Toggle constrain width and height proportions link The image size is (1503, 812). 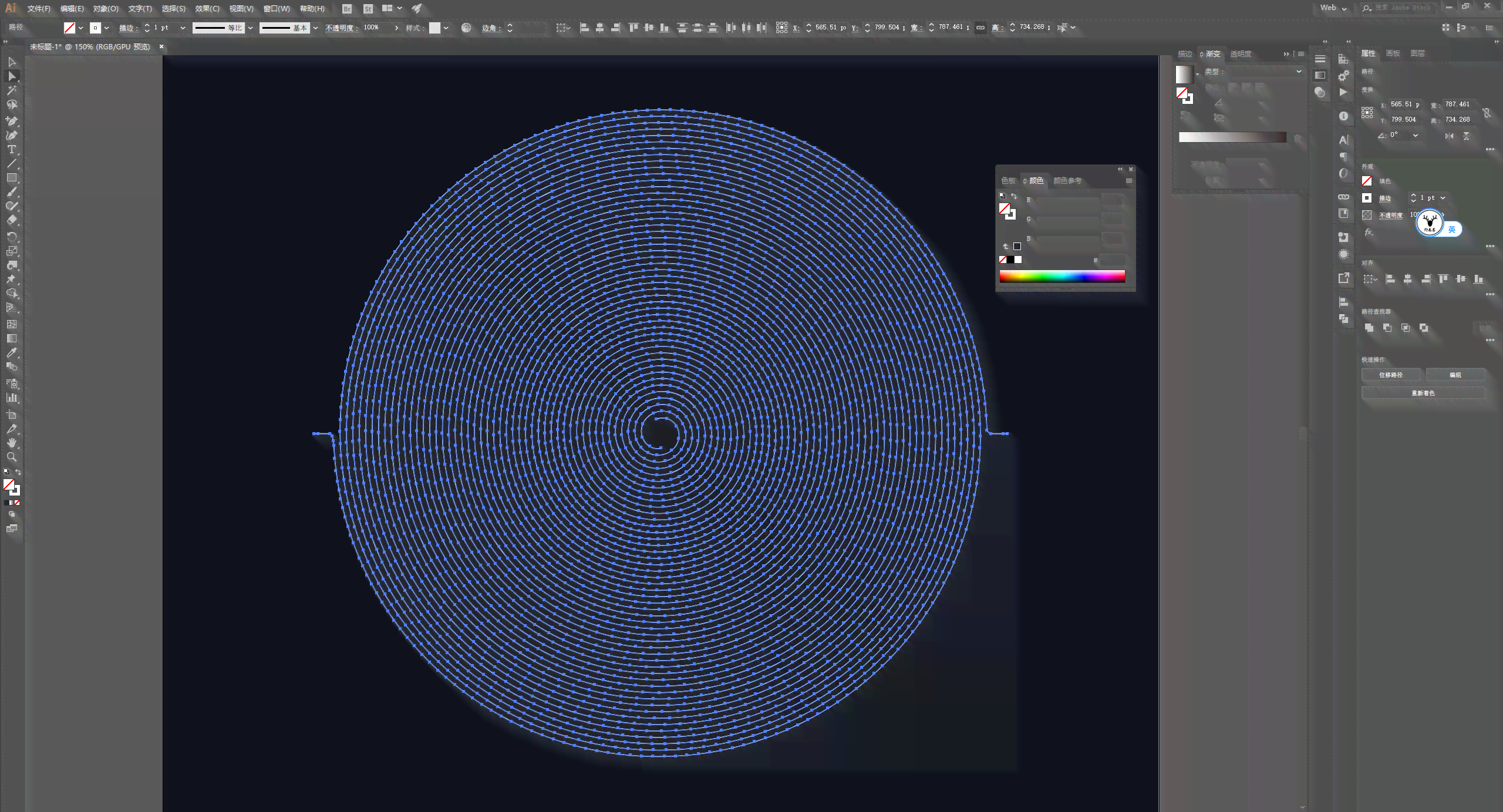click(x=980, y=28)
